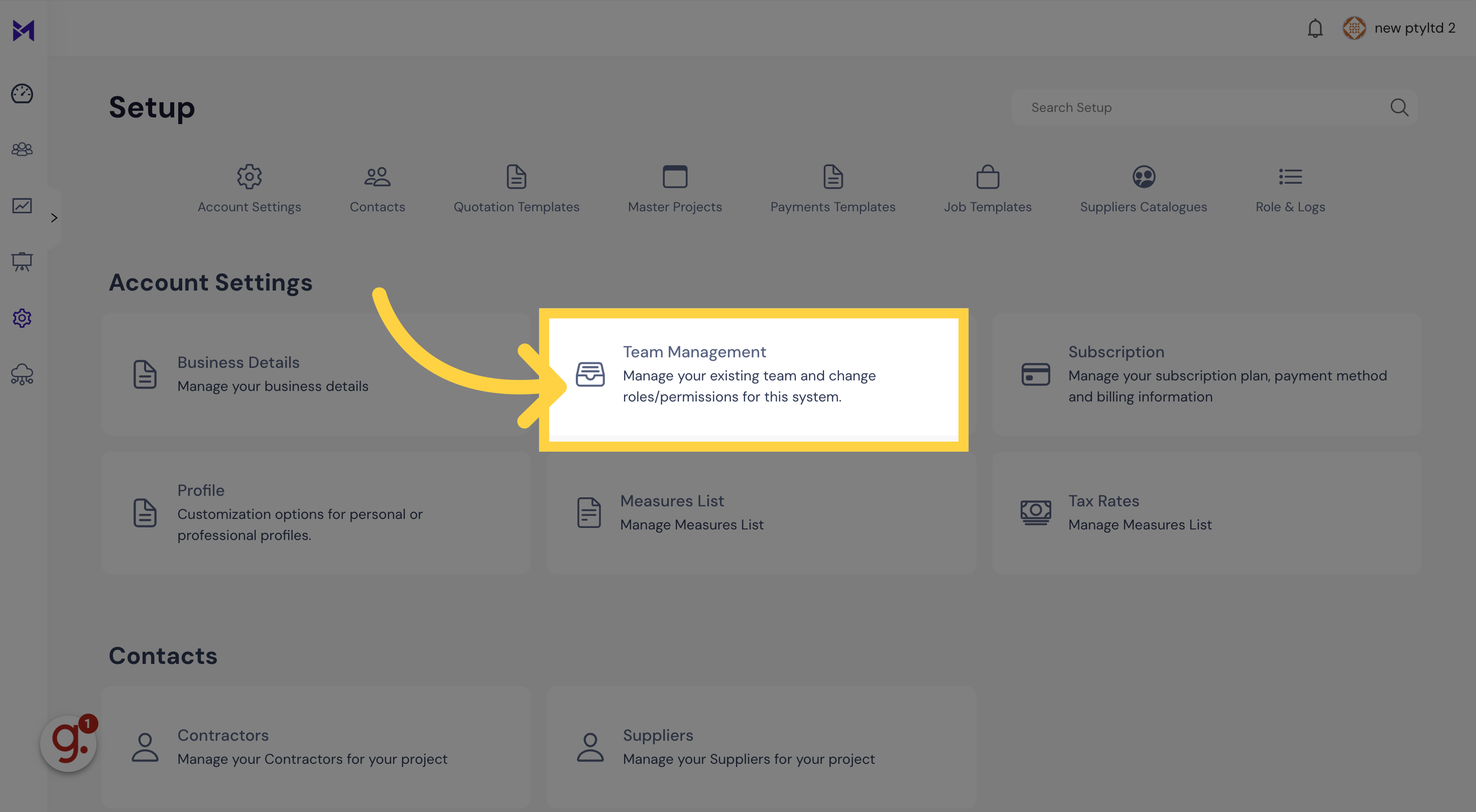Click the Job Templates tab
Viewport: 1476px width, 812px height.
click(x=987, y=187)
